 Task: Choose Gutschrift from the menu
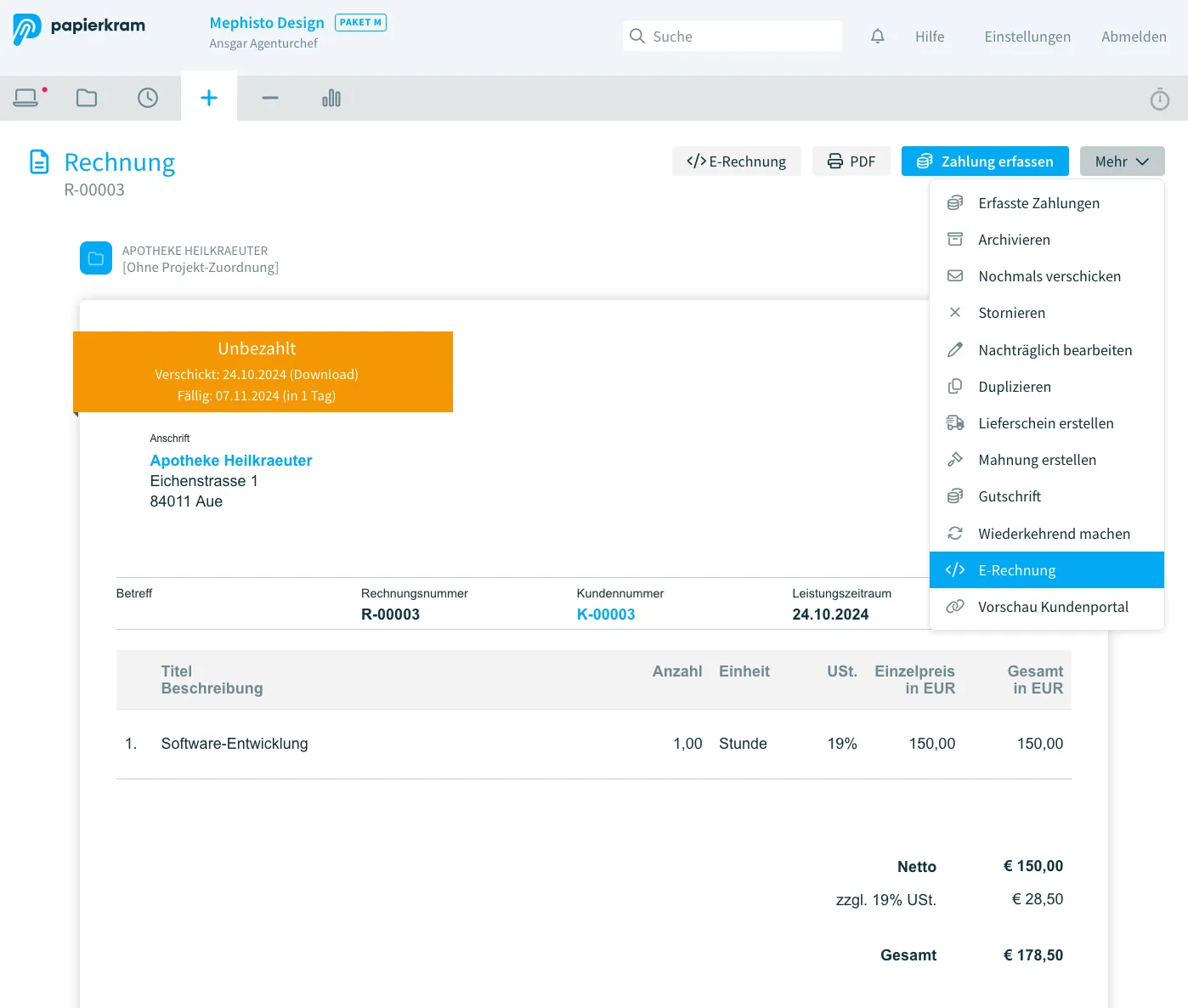pos(1047,496)
